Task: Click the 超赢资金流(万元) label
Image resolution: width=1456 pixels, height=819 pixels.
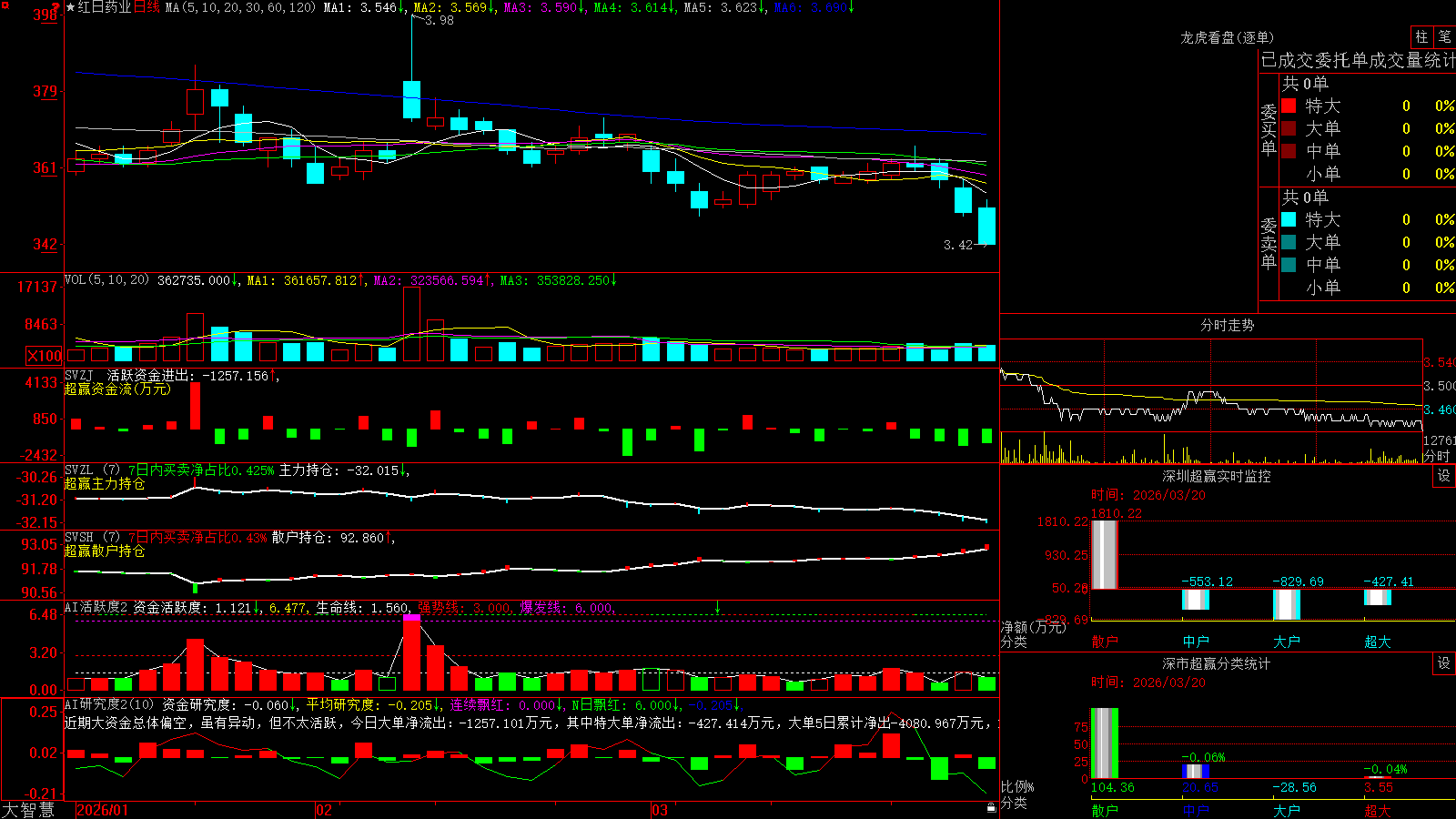Action: pyautogui.click(x=117, y=389)
